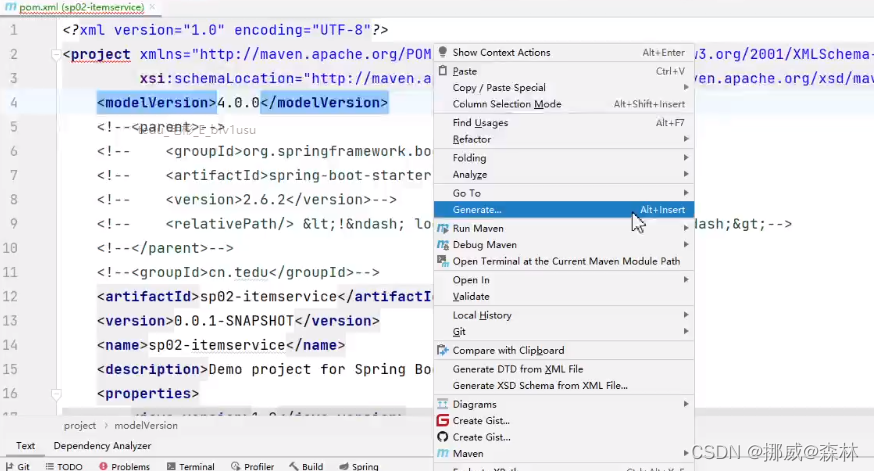Click the GitHub Create Gist icon
Image resolution: width=874 pixels, height=471 pixels.
point(443,437)
